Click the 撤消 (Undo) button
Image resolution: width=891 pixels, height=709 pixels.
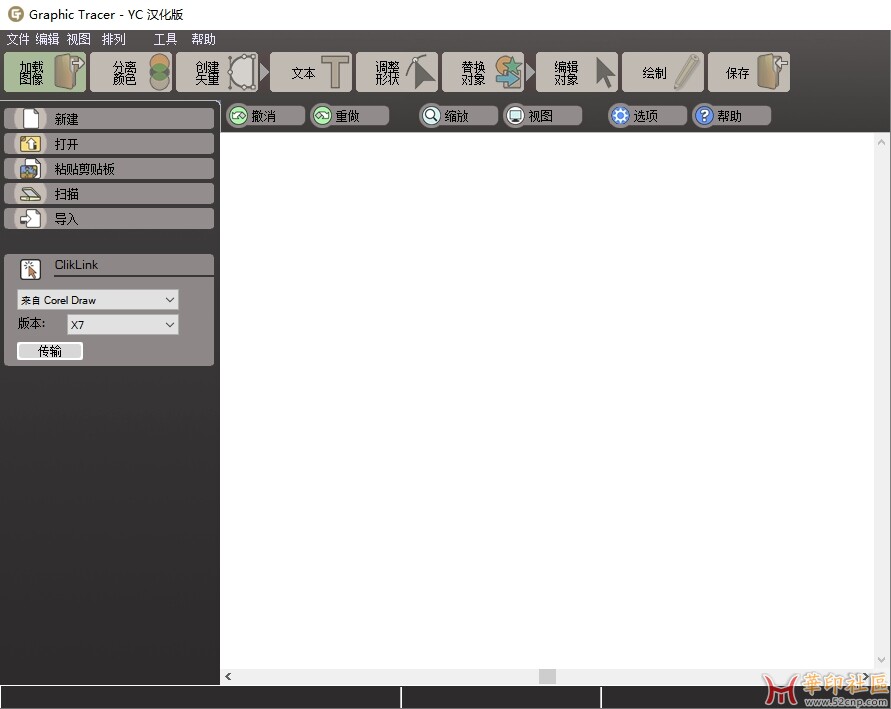[266, 116]
